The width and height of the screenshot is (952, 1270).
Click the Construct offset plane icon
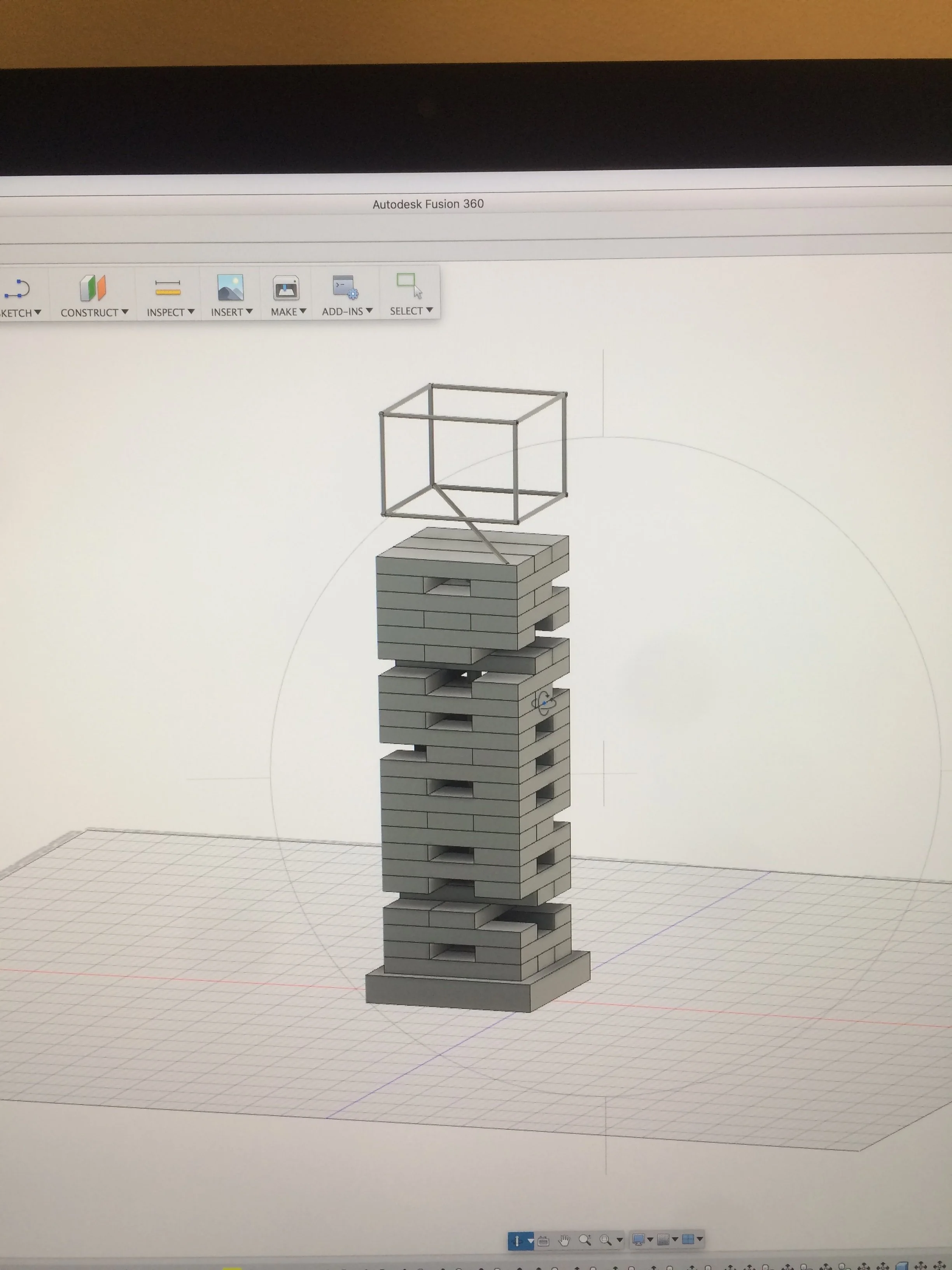[x=93, y=288]
